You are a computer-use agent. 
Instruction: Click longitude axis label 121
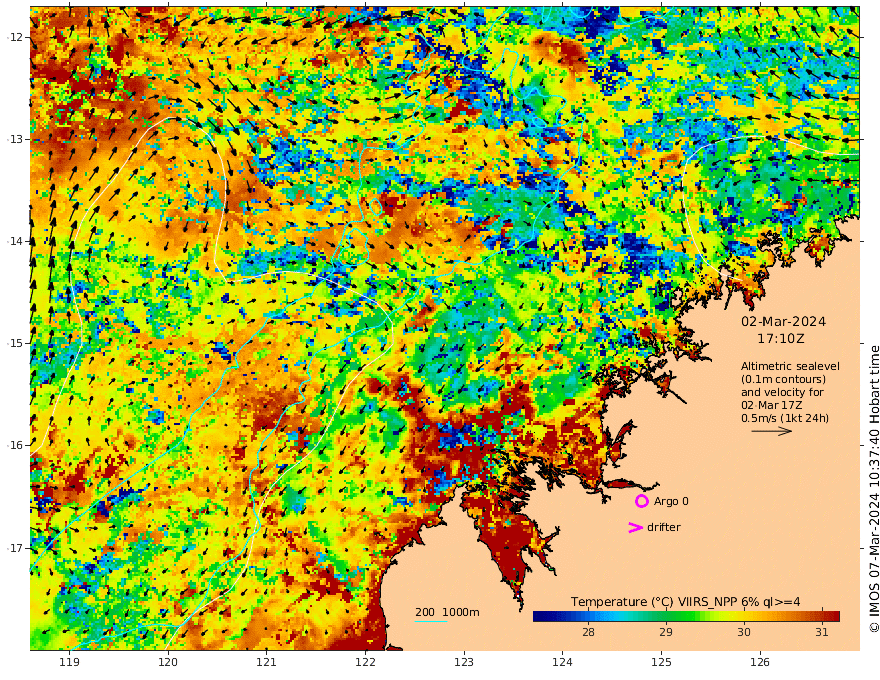pyautogui.click(x=267, y=663)
